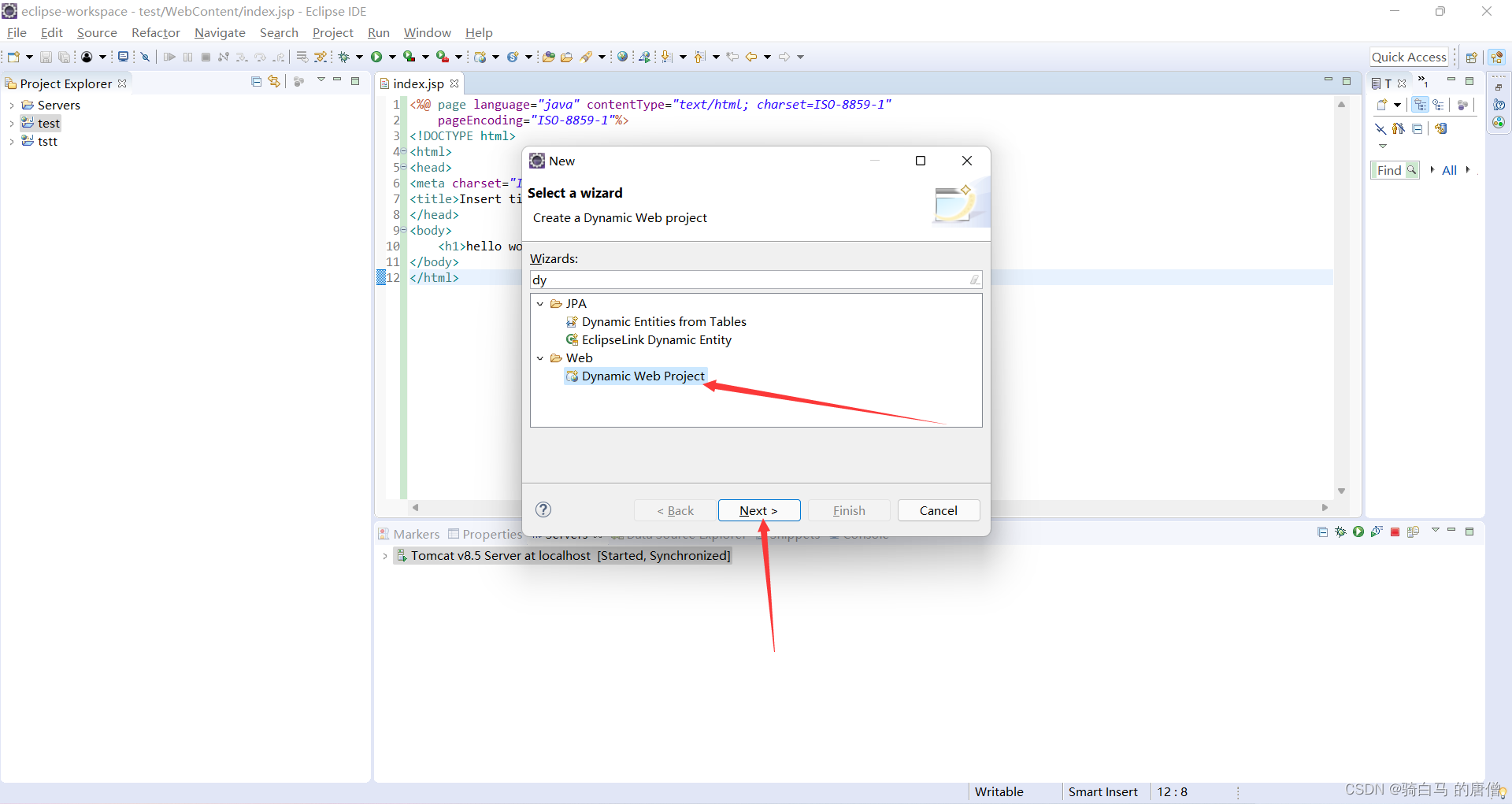Viewport: 1512px width, 804px height.
Task: Select EclipseLink Dynamic Entity
Action: point(649,340)
